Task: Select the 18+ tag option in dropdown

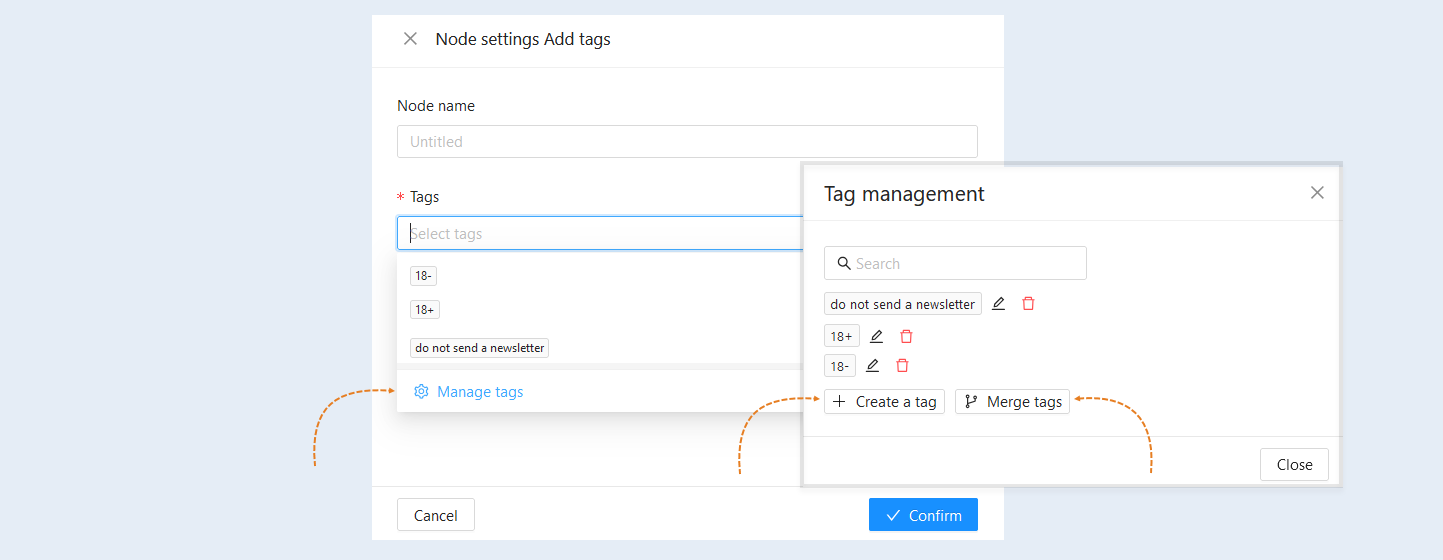Action: 425,309
